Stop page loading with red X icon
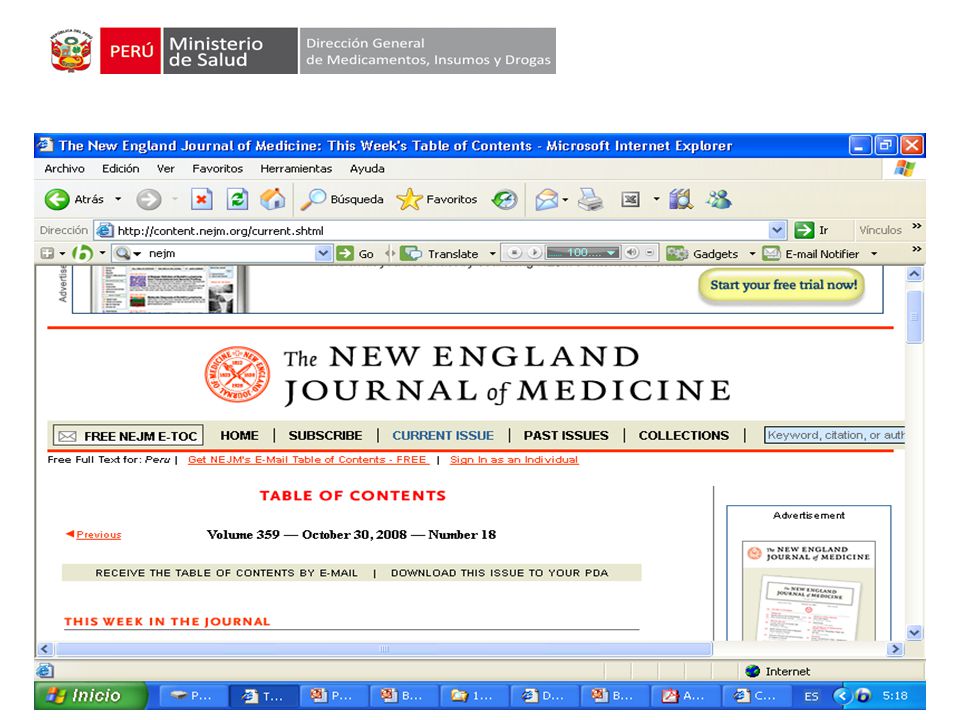This screenshot has width=960, height=720. click(x=201, y=200)
